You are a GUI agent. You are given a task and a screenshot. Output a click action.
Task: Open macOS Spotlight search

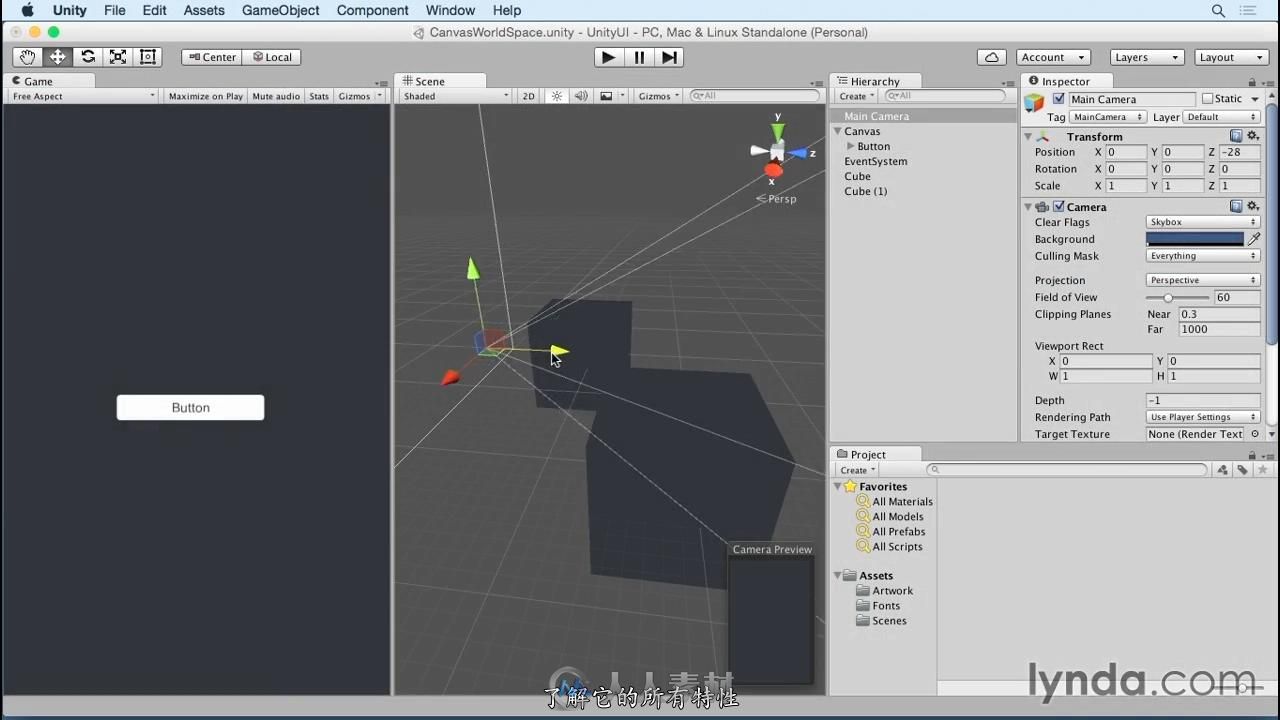(1218, 10)
